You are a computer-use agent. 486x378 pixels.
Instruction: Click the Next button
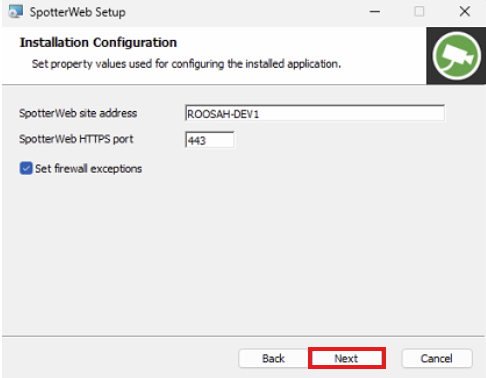(347, 358)
